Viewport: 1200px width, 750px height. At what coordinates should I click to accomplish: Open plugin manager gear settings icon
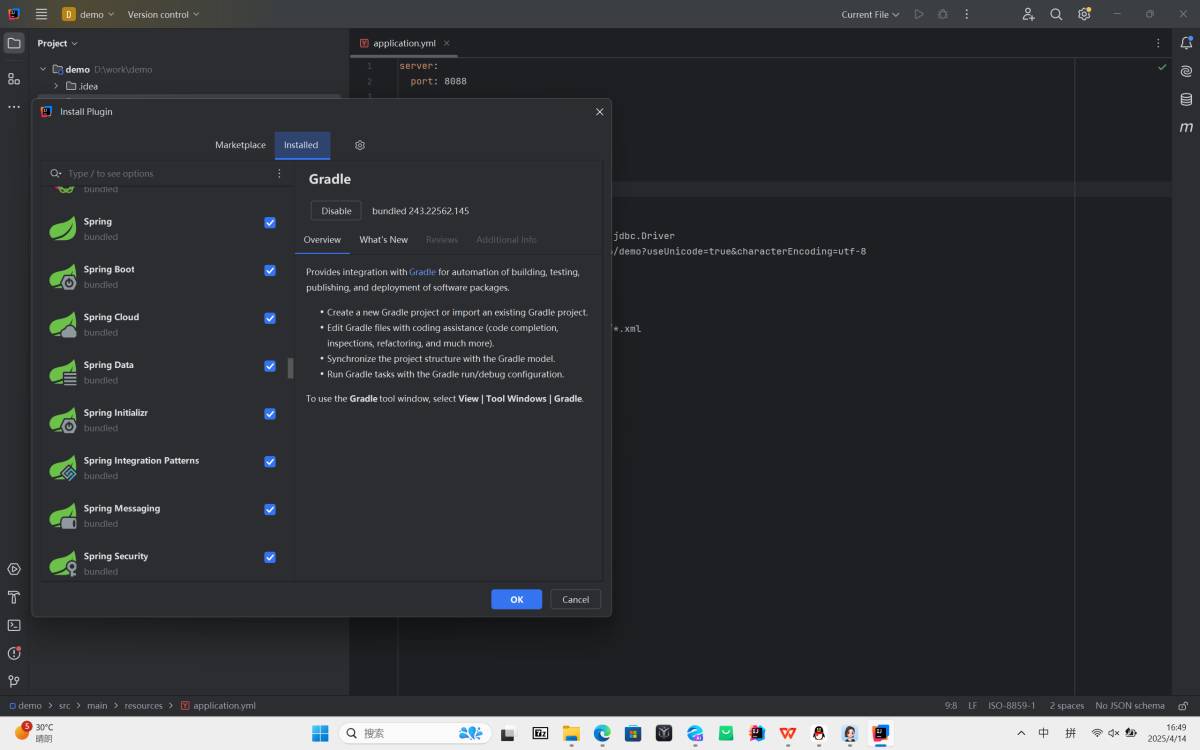pos(360,145)
